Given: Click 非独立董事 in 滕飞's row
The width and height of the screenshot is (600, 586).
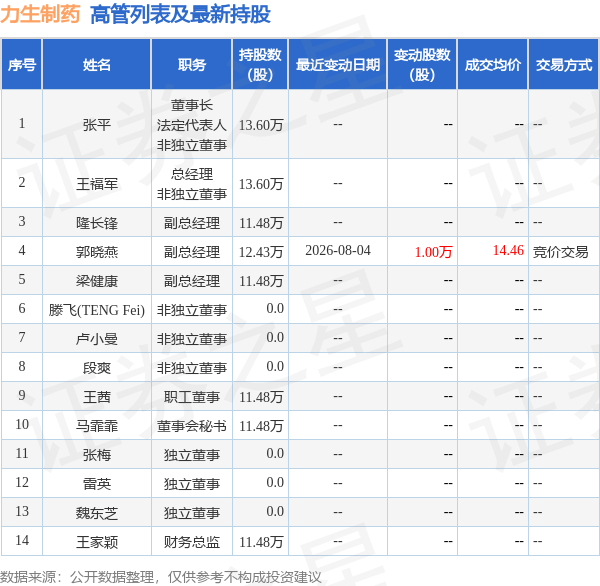Looking at the screenshot, I should (192, 310).
